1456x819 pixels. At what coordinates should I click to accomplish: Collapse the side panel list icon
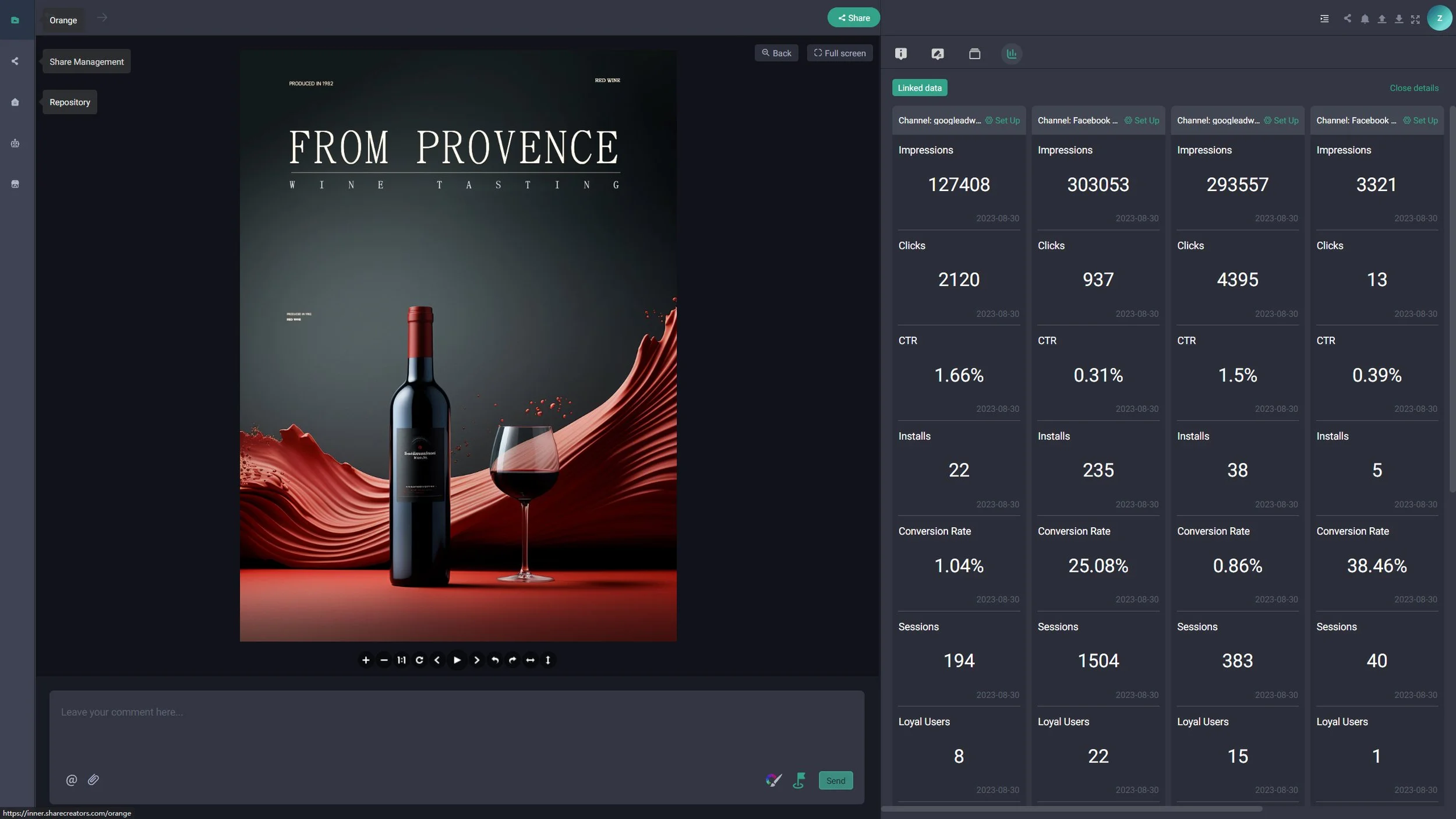point(1324,19)
